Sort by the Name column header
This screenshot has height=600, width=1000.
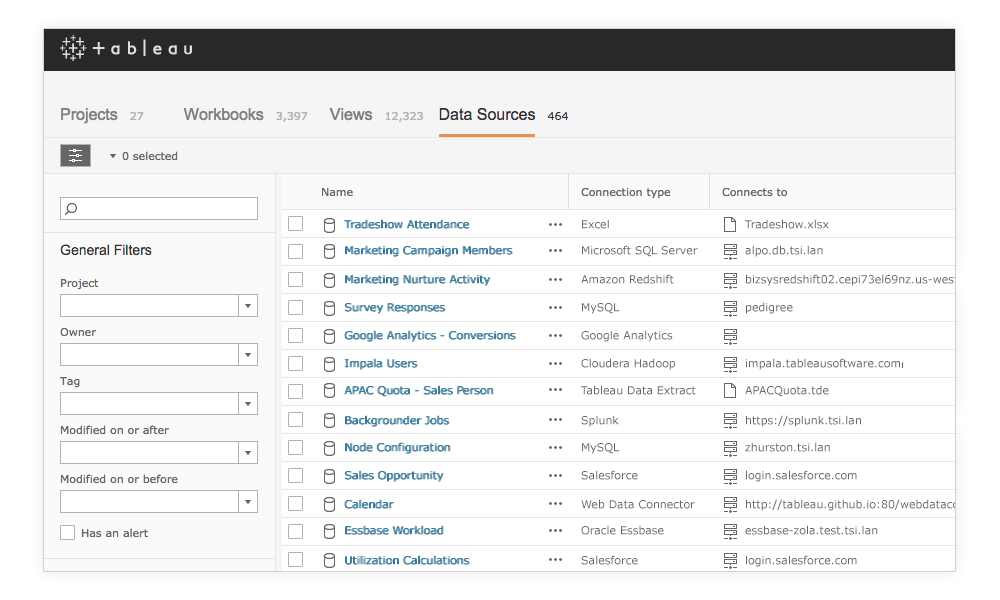337,192
